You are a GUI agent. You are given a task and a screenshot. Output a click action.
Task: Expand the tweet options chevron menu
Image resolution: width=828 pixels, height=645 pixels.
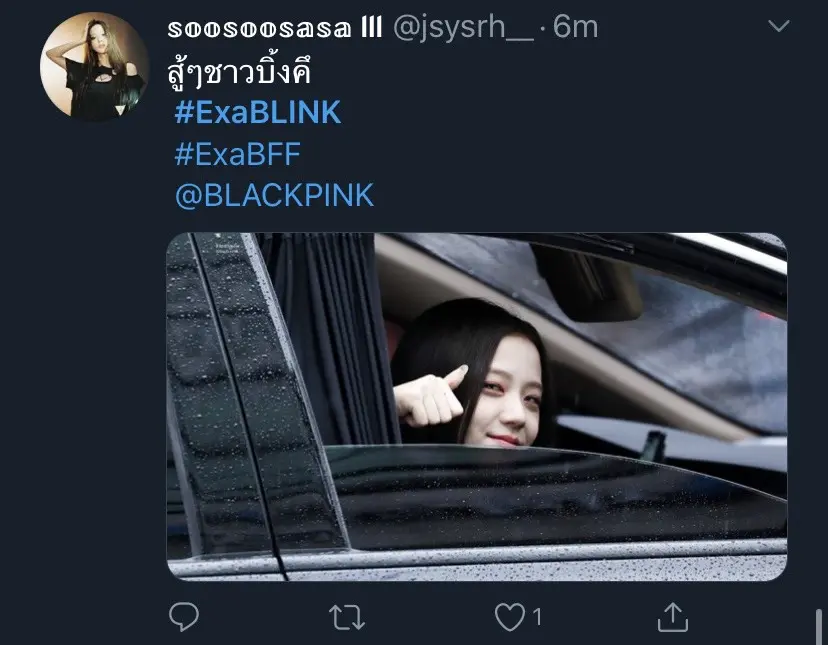pyautogui.click(x=778, y=26)
